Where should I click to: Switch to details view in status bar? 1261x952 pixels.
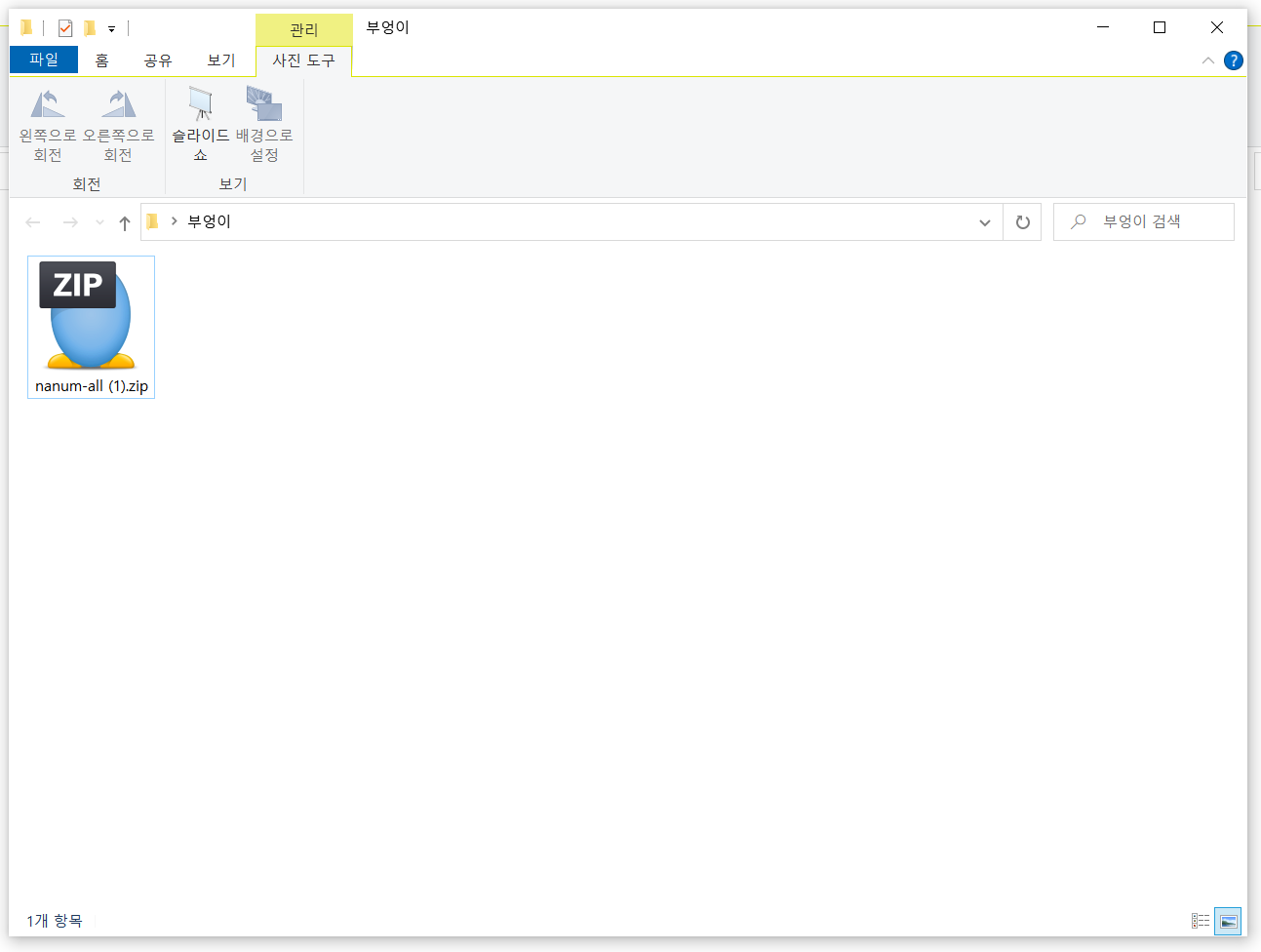pos(1201,921)
